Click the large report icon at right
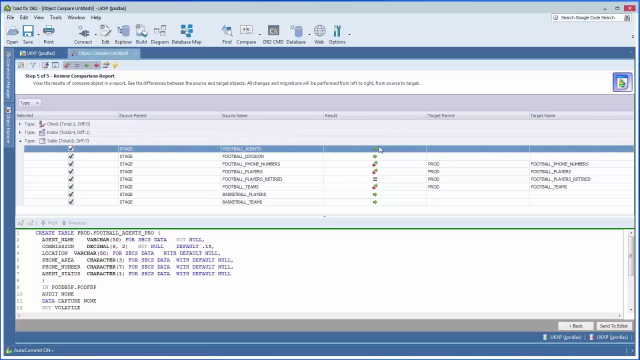 click(x=622, y=82)
